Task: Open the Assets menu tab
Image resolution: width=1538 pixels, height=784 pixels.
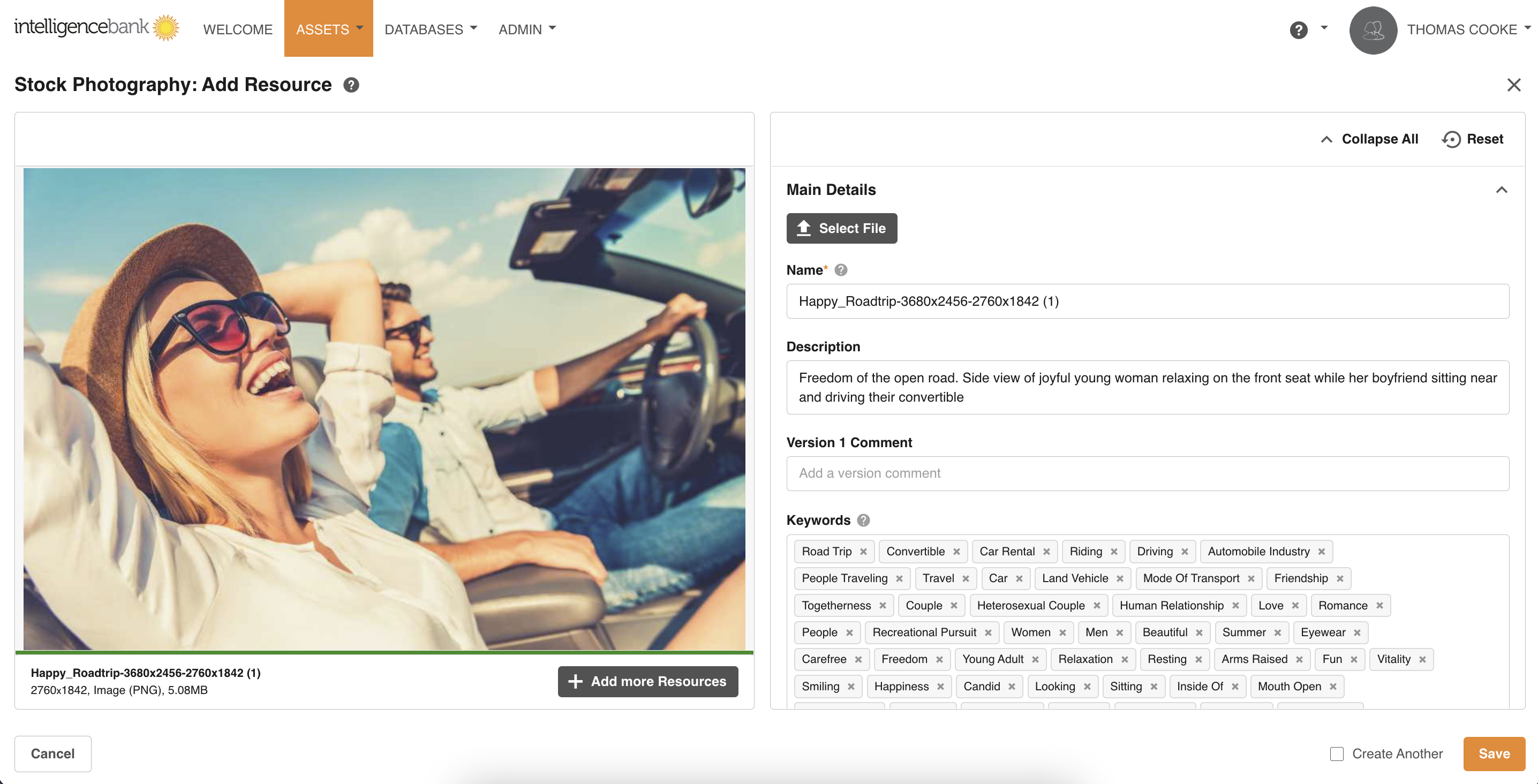Action: click(x=328, y=29)
